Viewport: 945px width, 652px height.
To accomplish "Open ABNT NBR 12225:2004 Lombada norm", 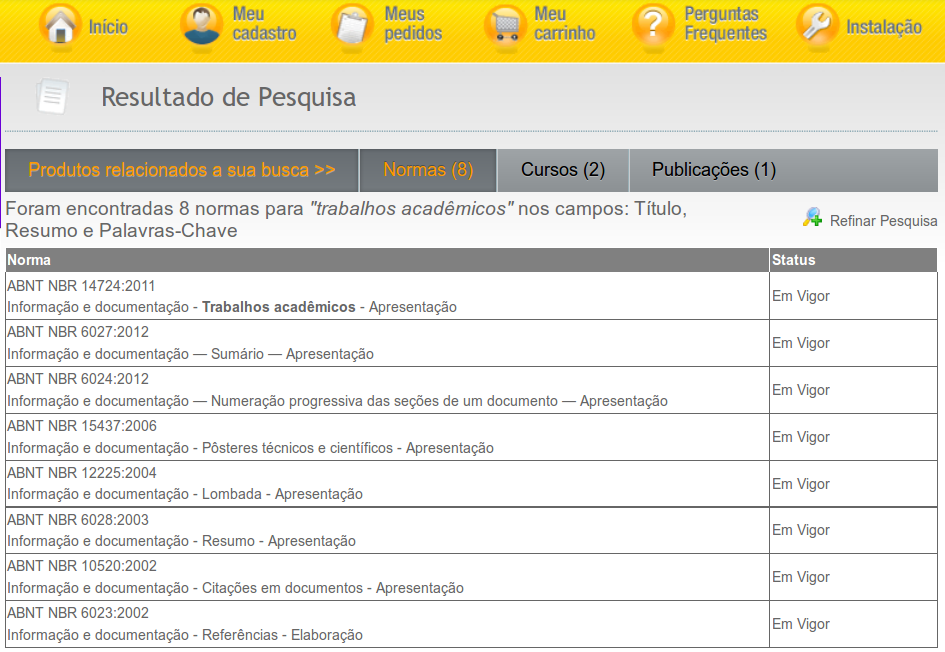I will coord(81,473).
